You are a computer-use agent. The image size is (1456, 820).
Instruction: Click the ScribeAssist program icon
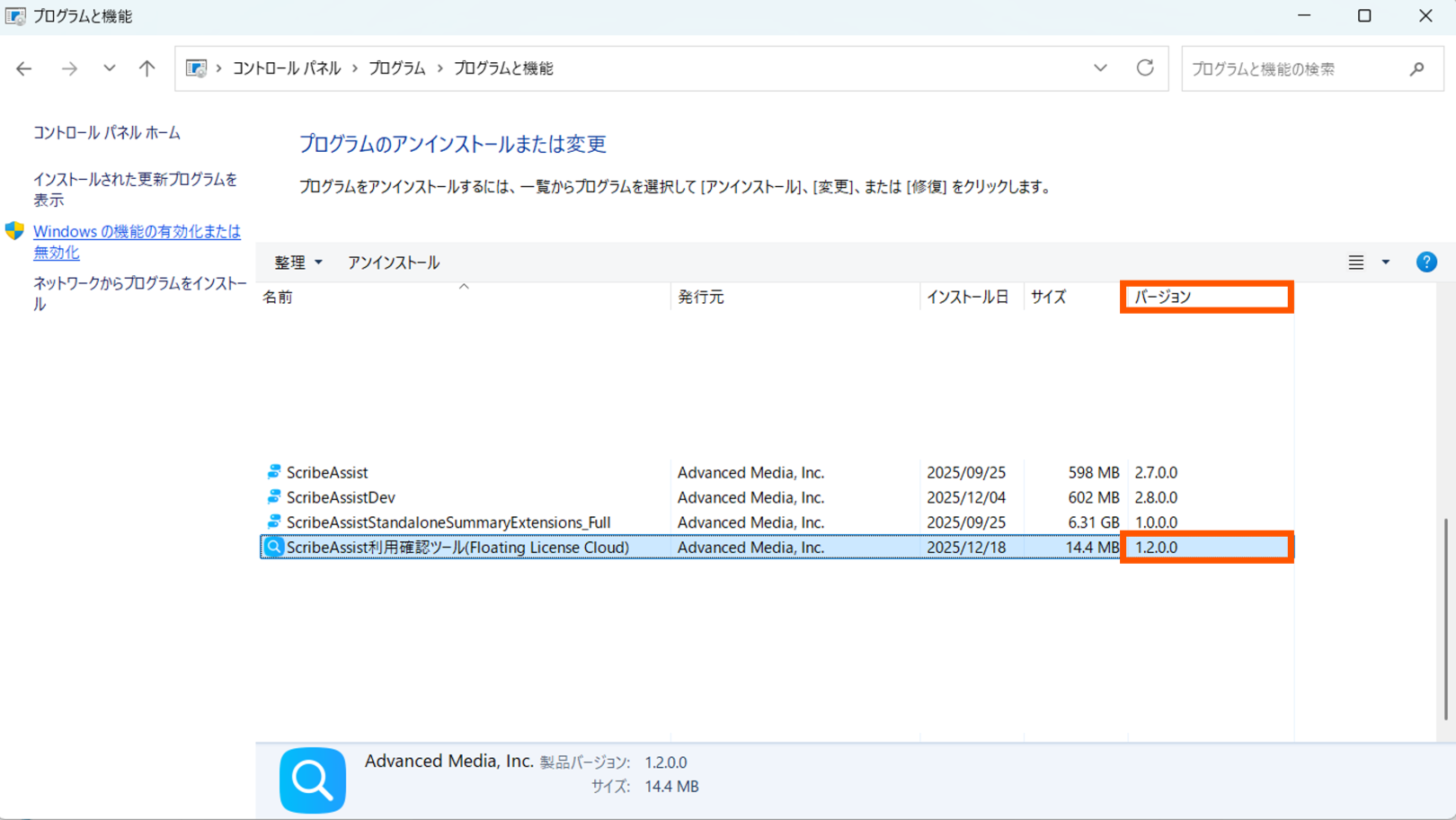274,472
